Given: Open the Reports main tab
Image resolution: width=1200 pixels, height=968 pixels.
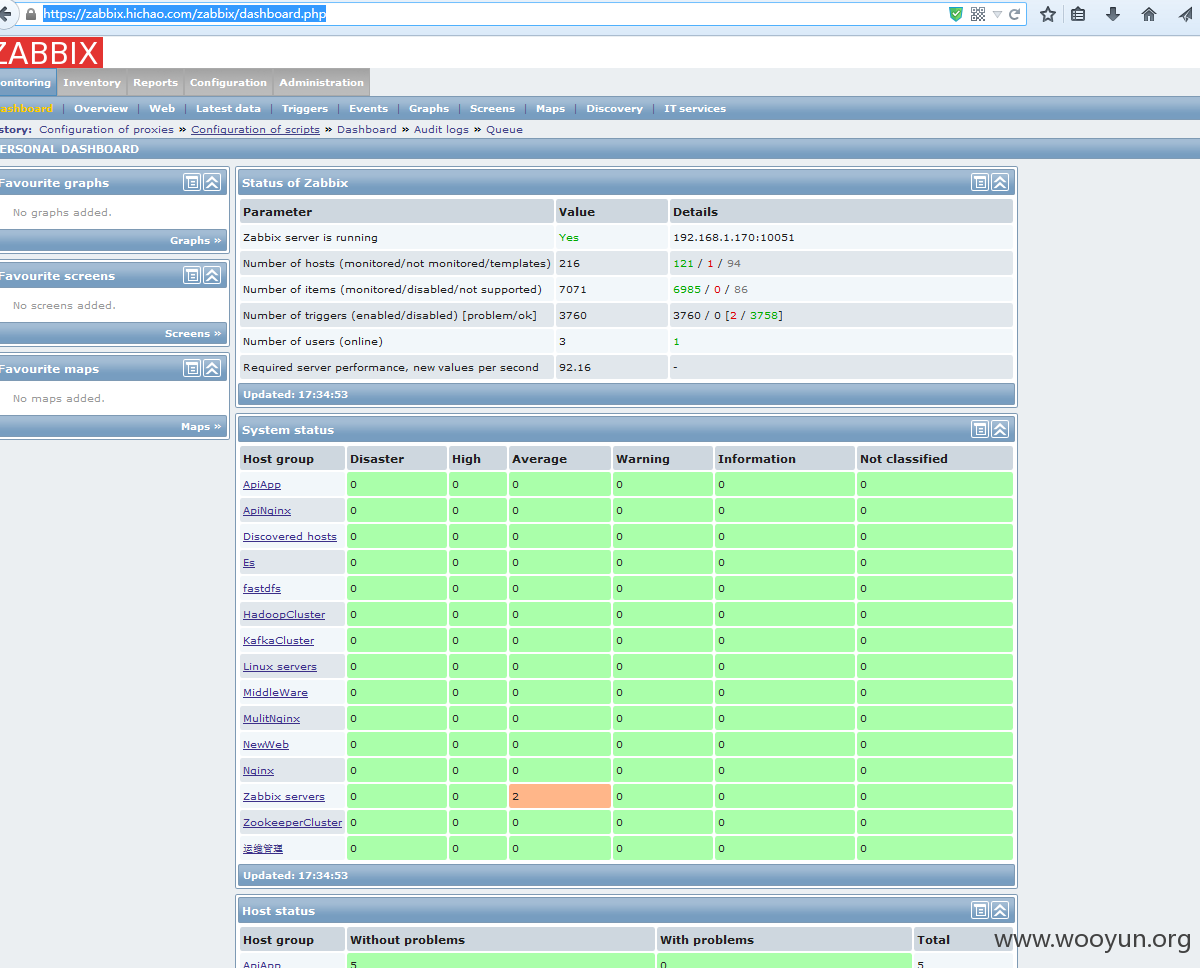Looking at the screenshot, I should tap(155, 83).
